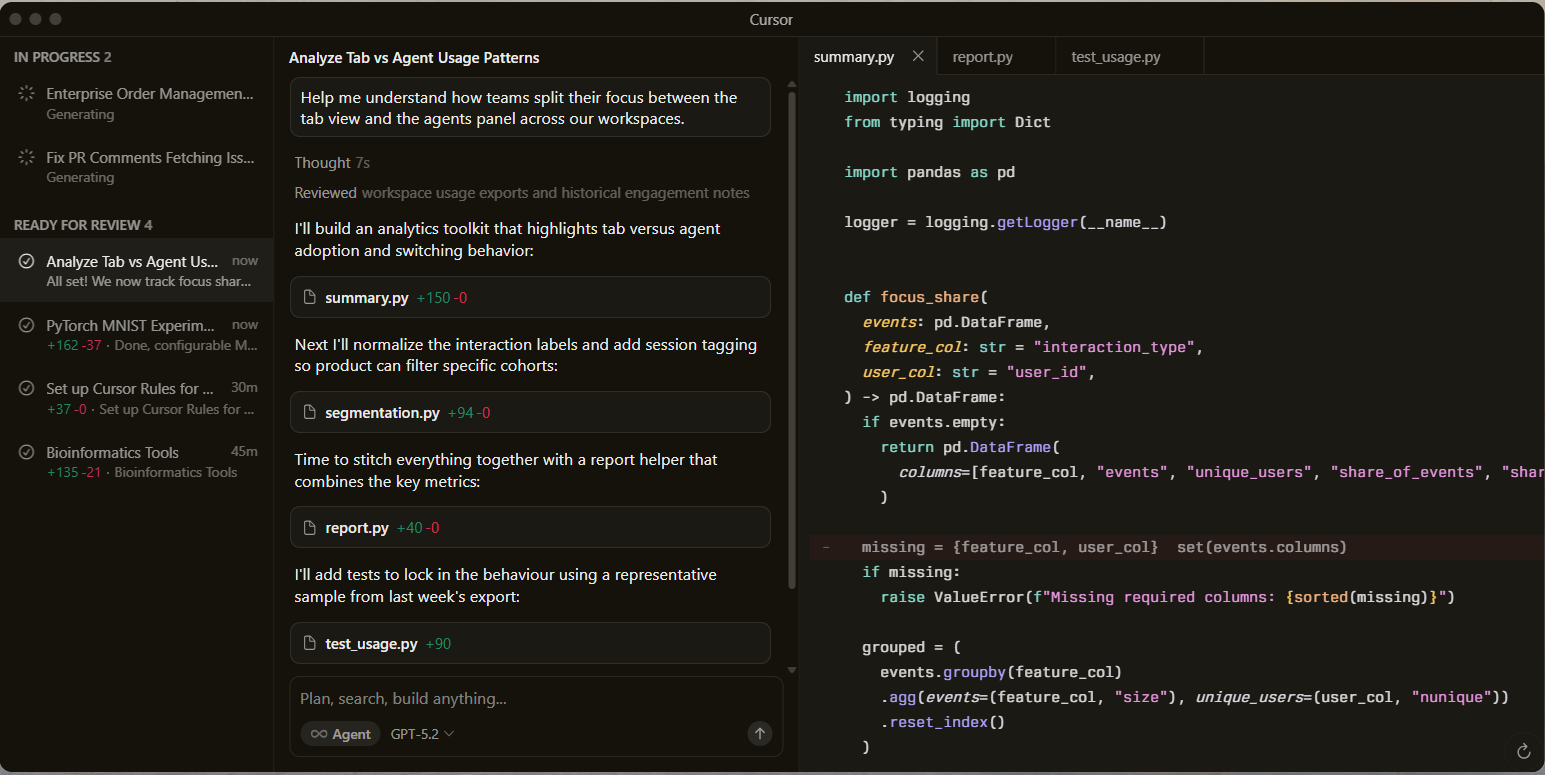
Task: Click file icon next to segmentation.py
Action: (x=310, y=412)
